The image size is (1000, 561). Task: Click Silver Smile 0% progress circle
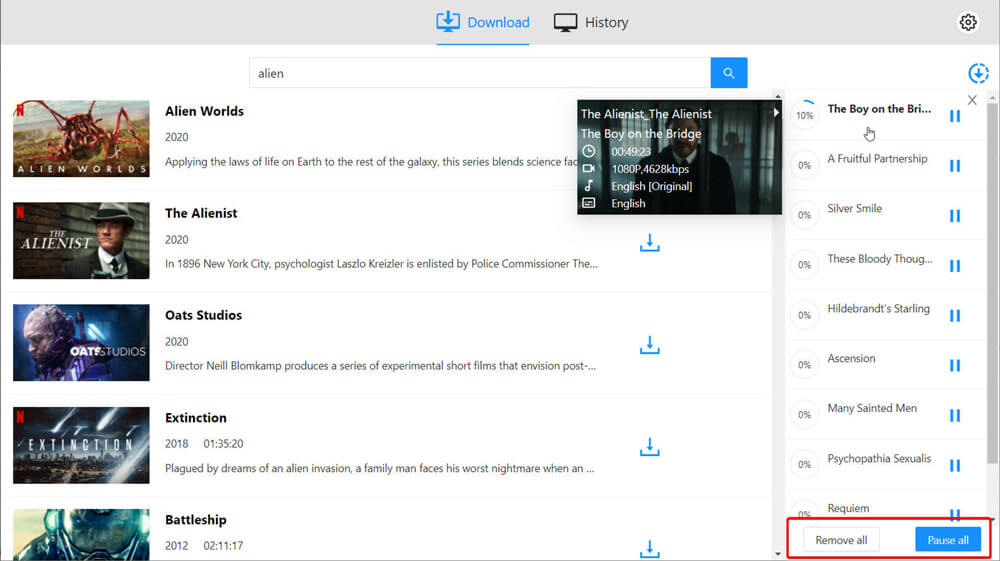(x=804, y=215)
